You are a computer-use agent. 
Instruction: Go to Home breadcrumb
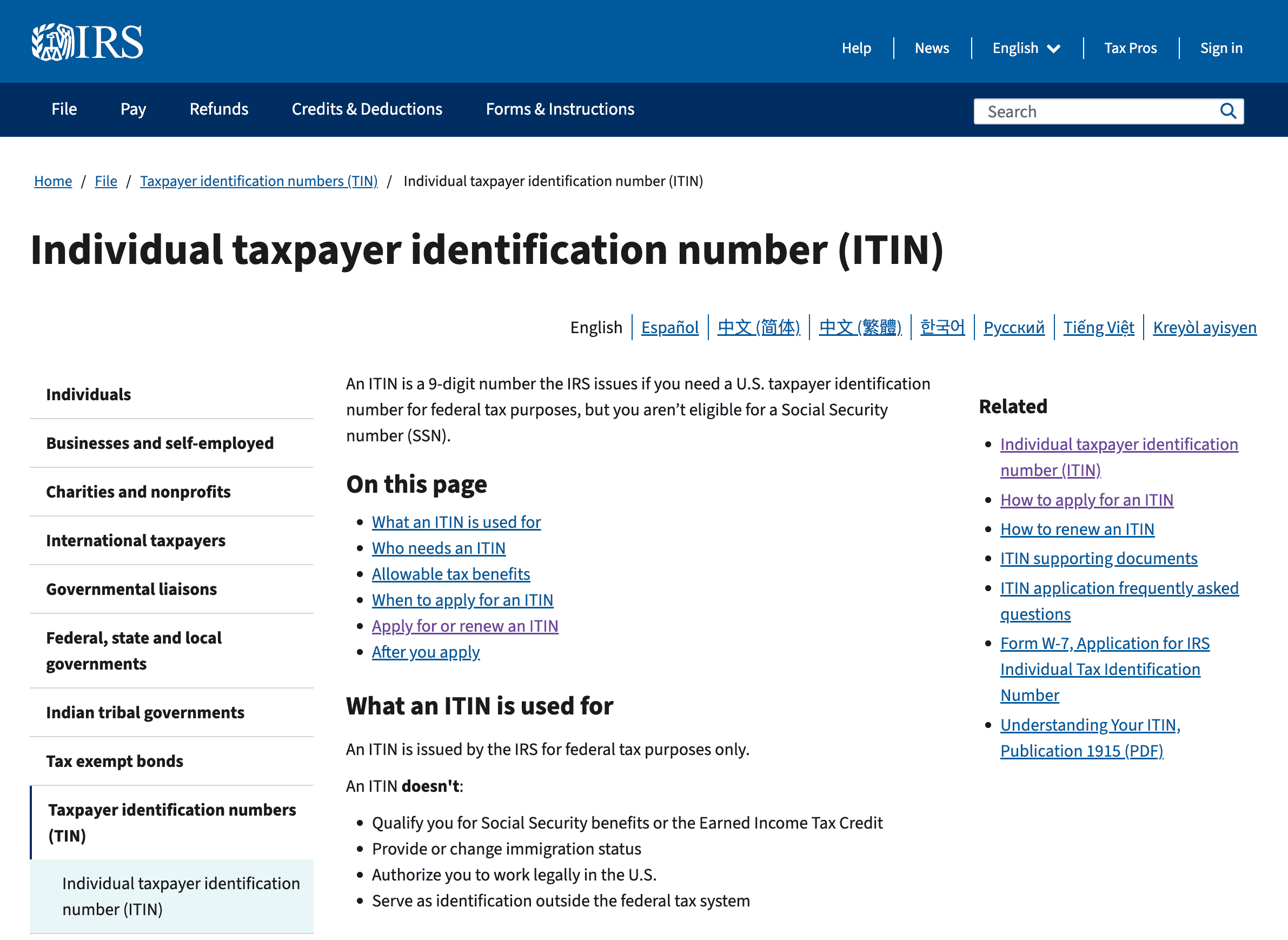point(53,181)
